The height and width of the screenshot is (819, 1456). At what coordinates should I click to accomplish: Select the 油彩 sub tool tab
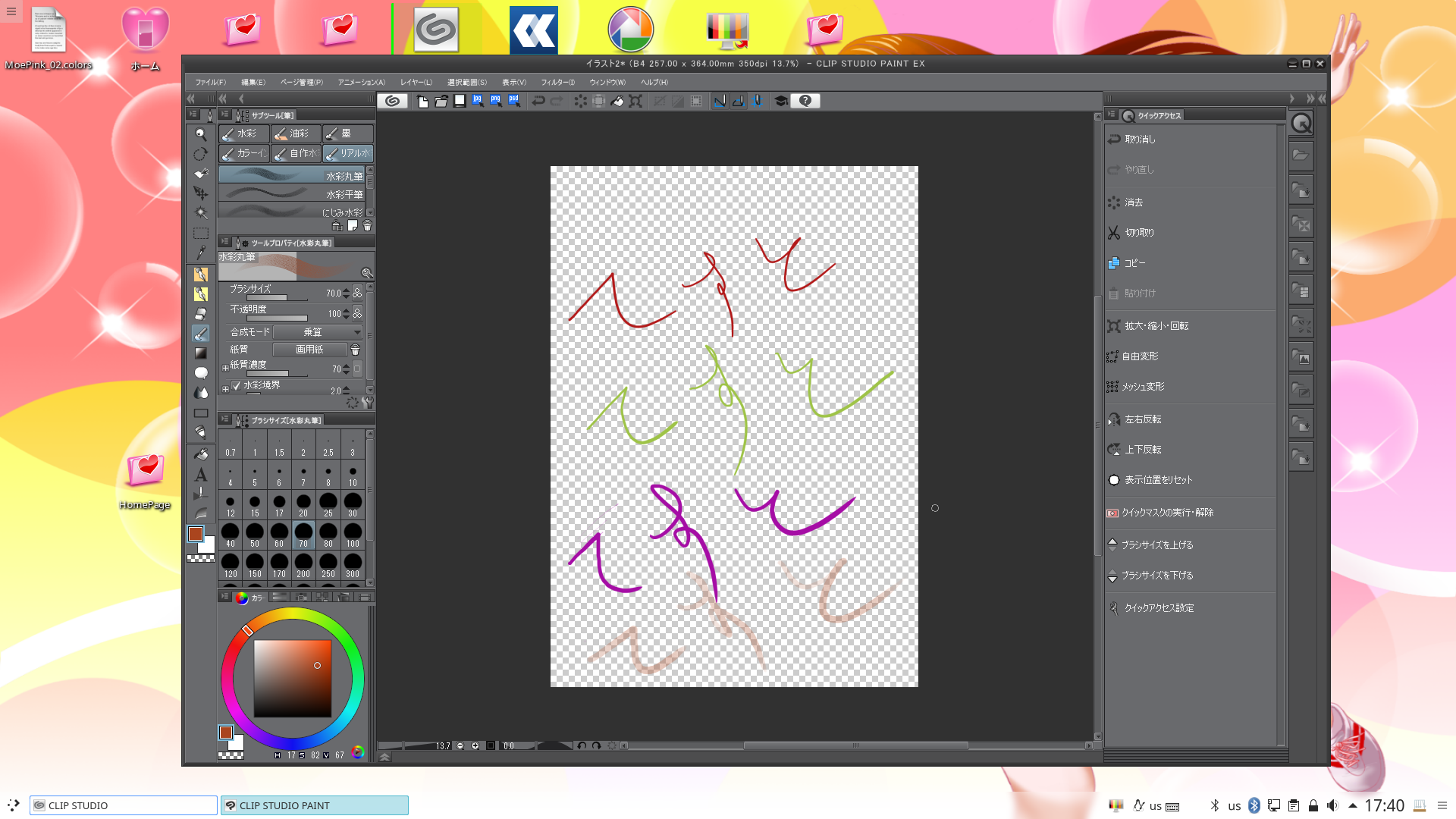(x=296, y=133)
